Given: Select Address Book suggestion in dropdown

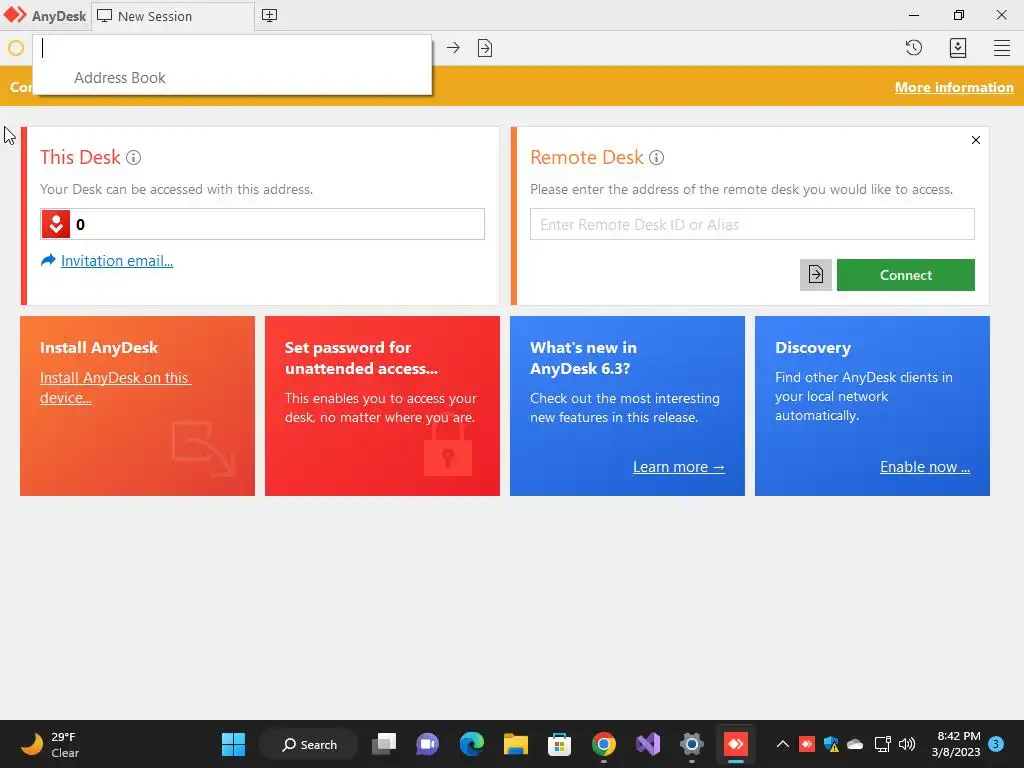Looking at the screenshot, I should point(120,78).
